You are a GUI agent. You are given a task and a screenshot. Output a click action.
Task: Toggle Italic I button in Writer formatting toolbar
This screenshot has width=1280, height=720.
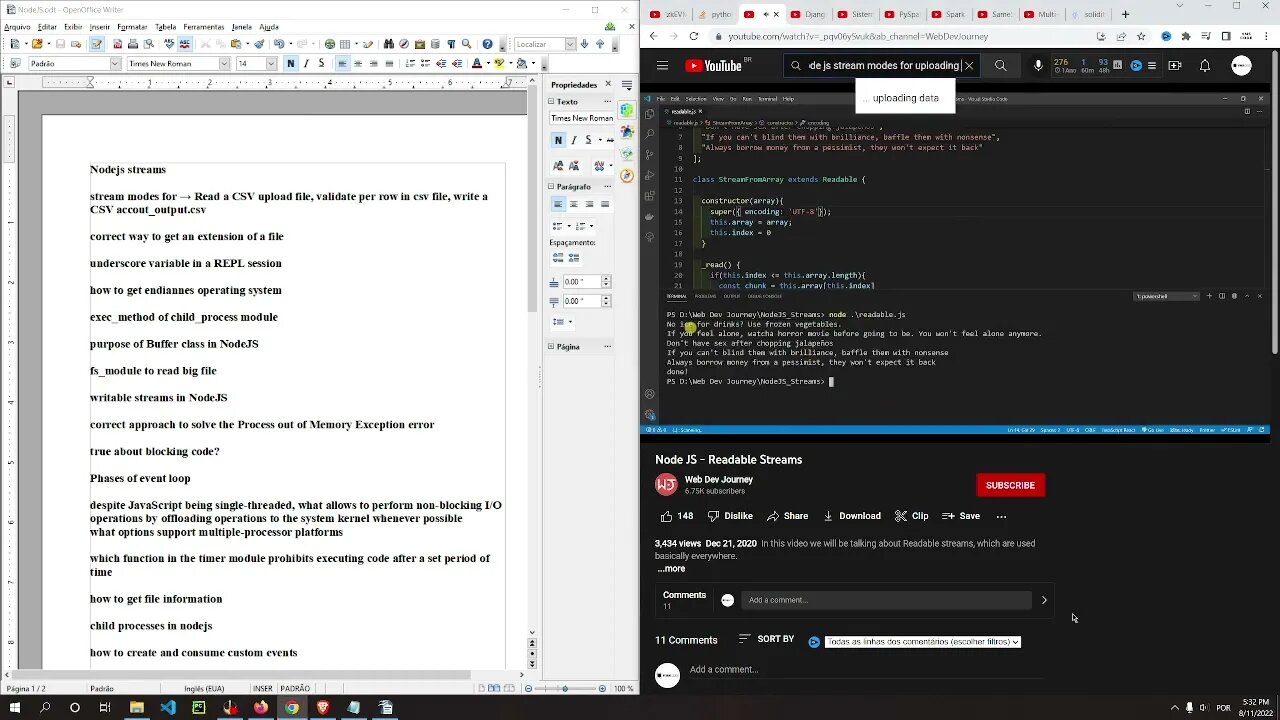(306, 63)
